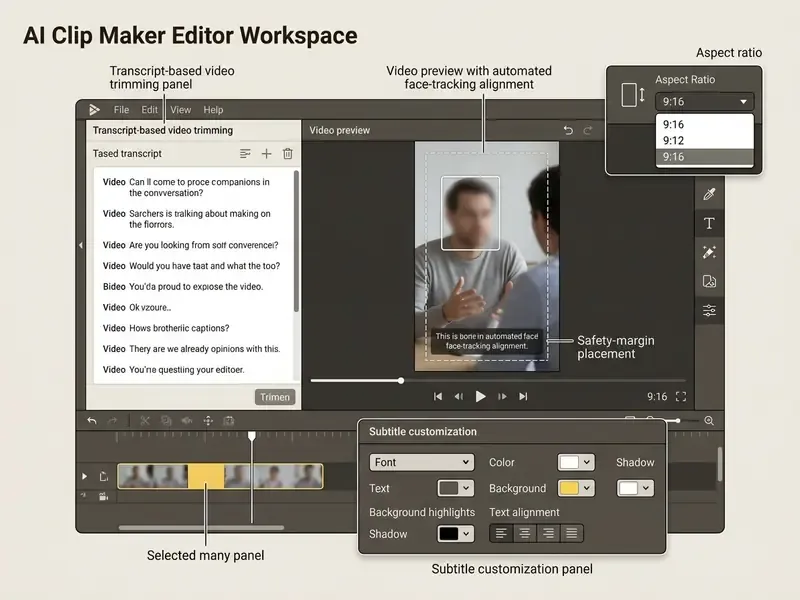Click the zoom-in magnifier on timeline
800x600 pixels.
[709, 420]
